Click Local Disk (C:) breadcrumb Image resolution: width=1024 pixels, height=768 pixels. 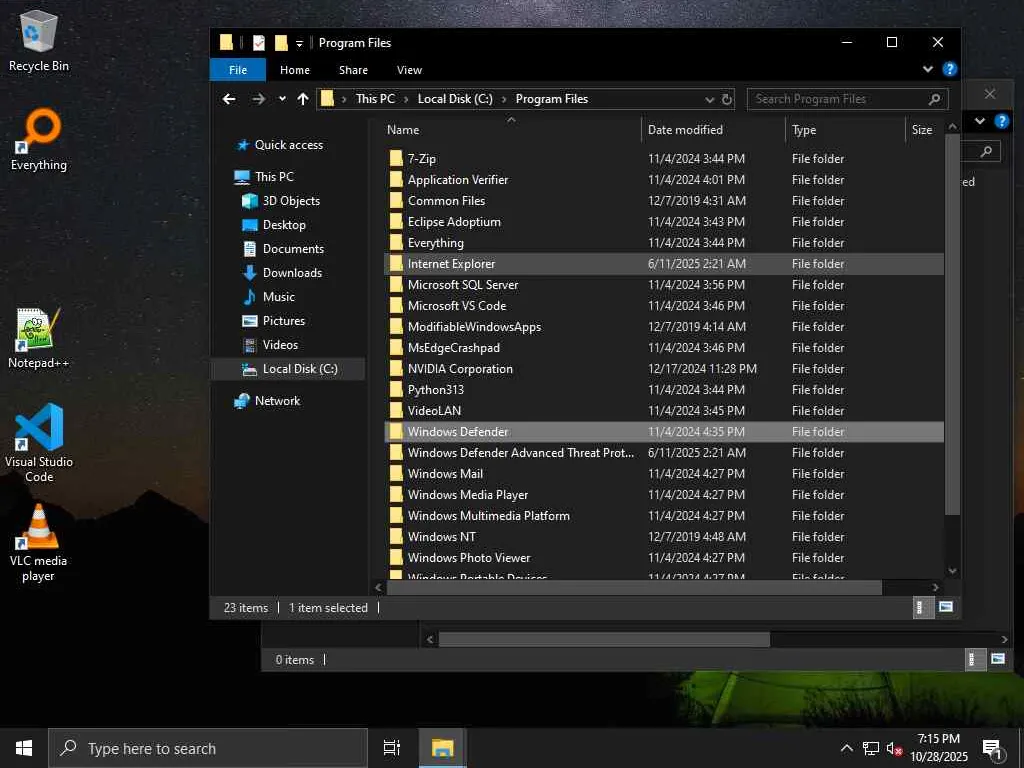point(455,99)
